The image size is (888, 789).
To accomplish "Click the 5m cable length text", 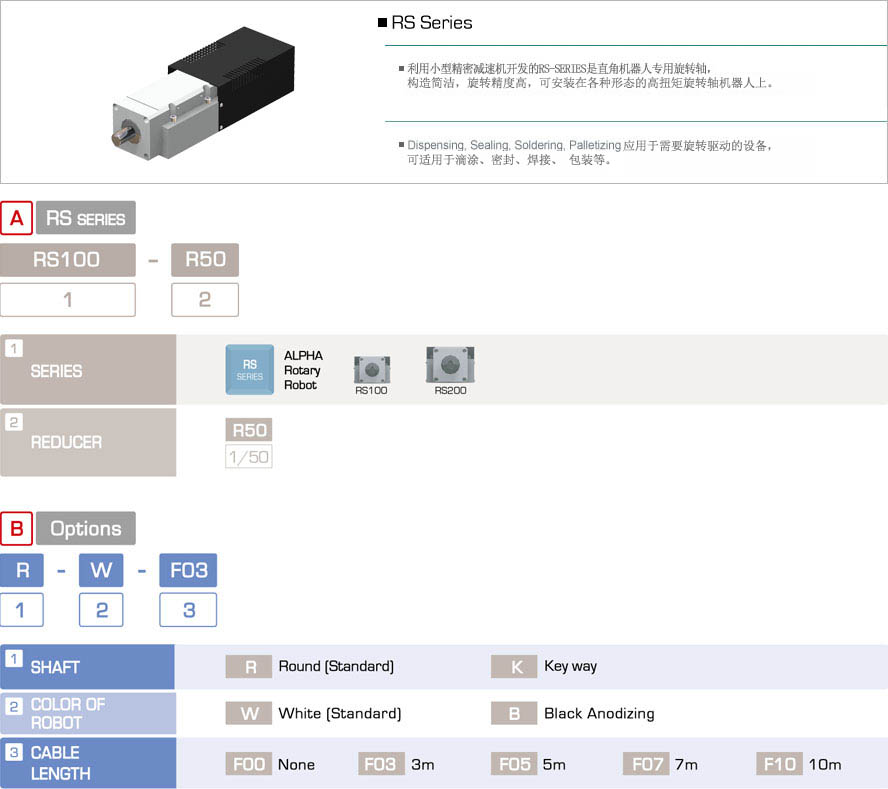I will pyautogui.click(x=554, y=765).
